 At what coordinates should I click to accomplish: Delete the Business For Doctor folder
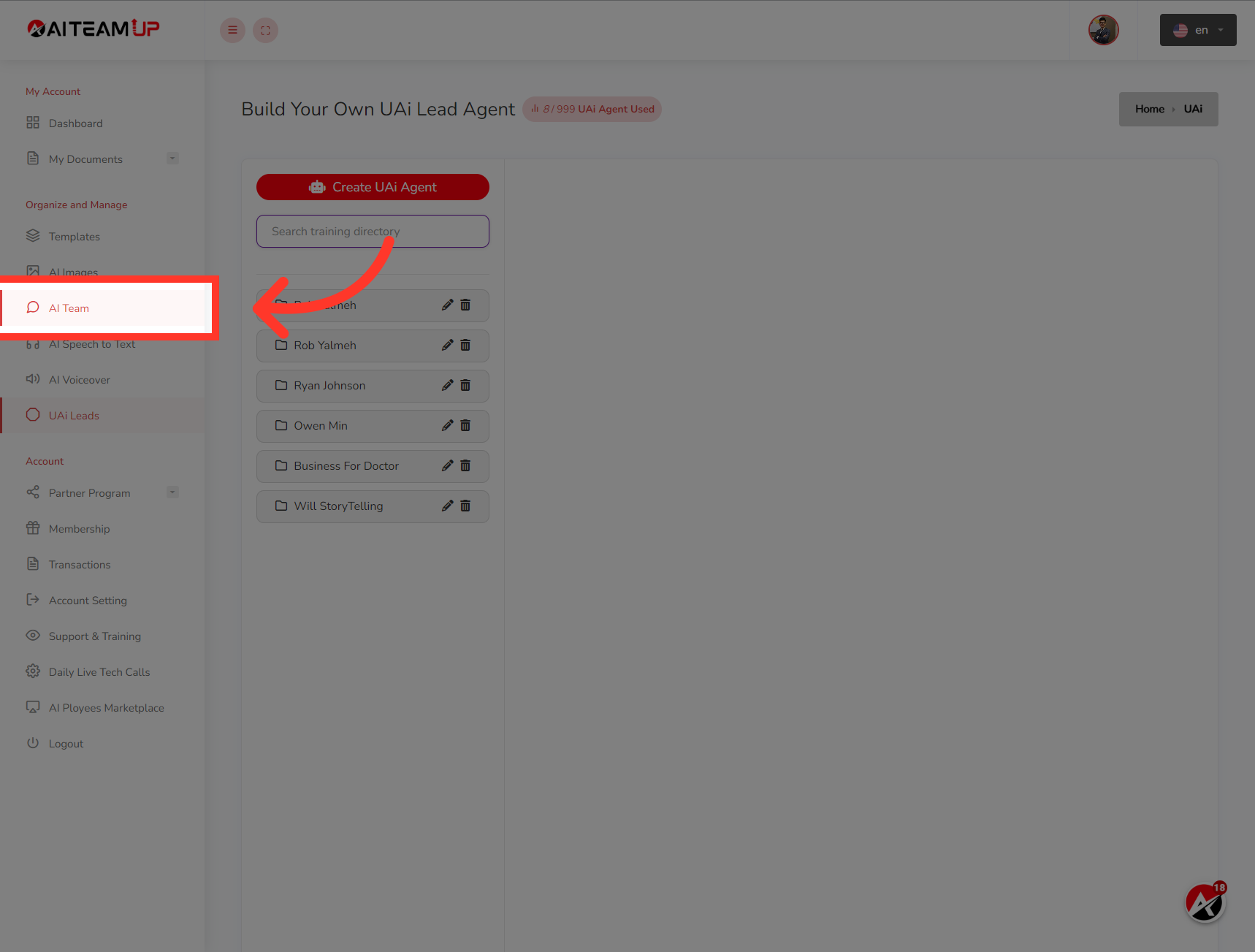465,465
